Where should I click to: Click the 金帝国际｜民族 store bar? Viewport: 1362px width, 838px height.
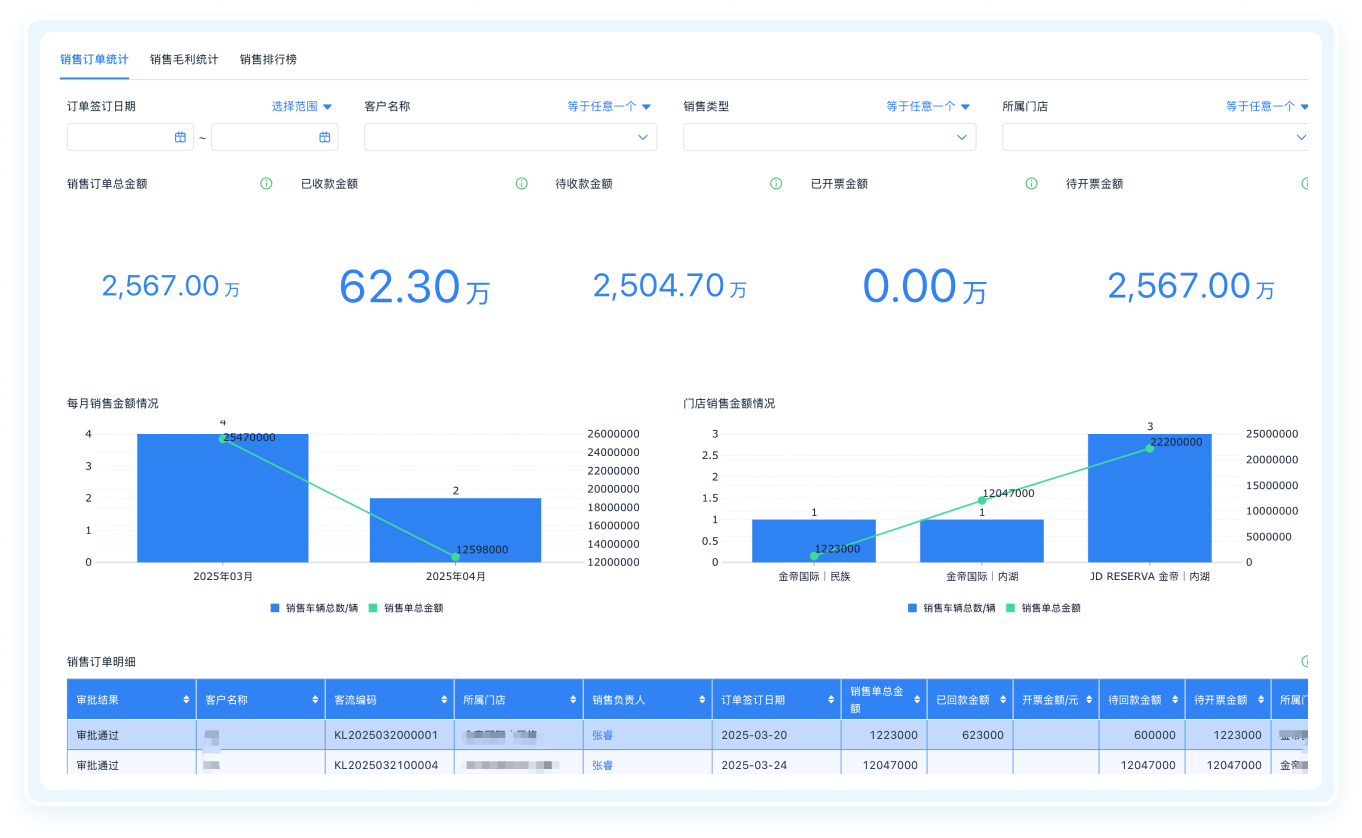pos(814,541)
